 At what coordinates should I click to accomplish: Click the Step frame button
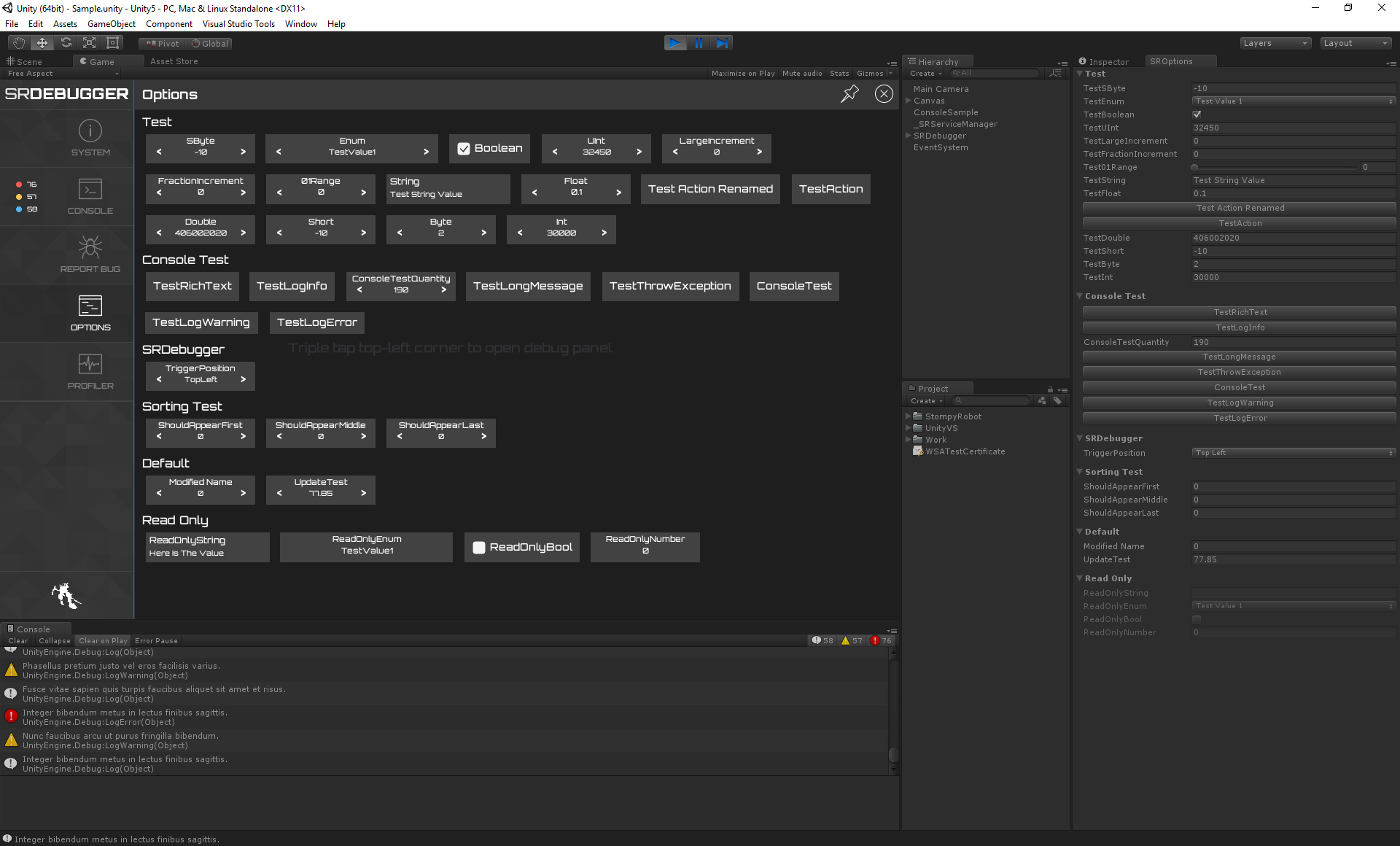721,43
